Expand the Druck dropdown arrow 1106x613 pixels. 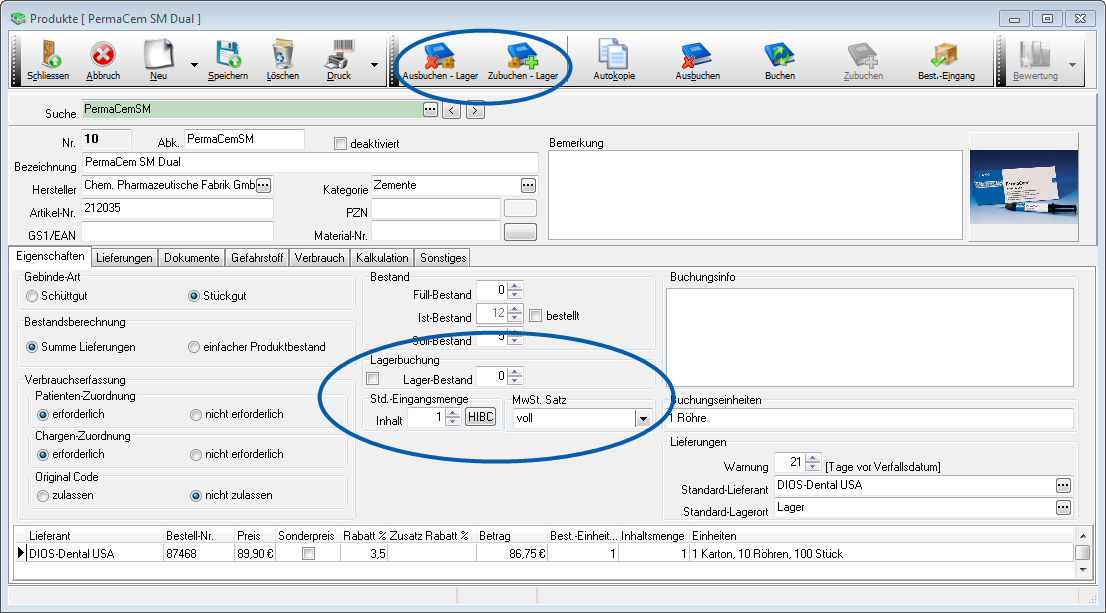coord(375,65)
